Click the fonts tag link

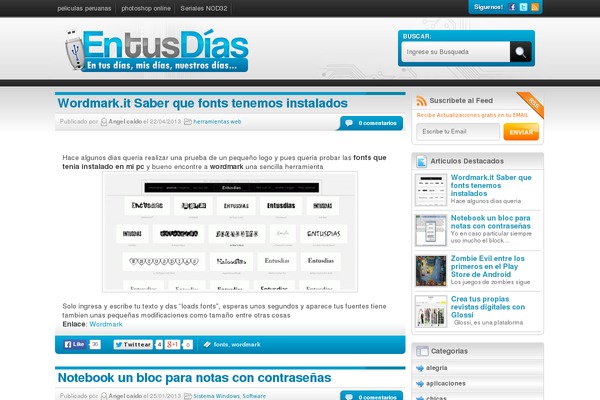[x=221, y=344]
